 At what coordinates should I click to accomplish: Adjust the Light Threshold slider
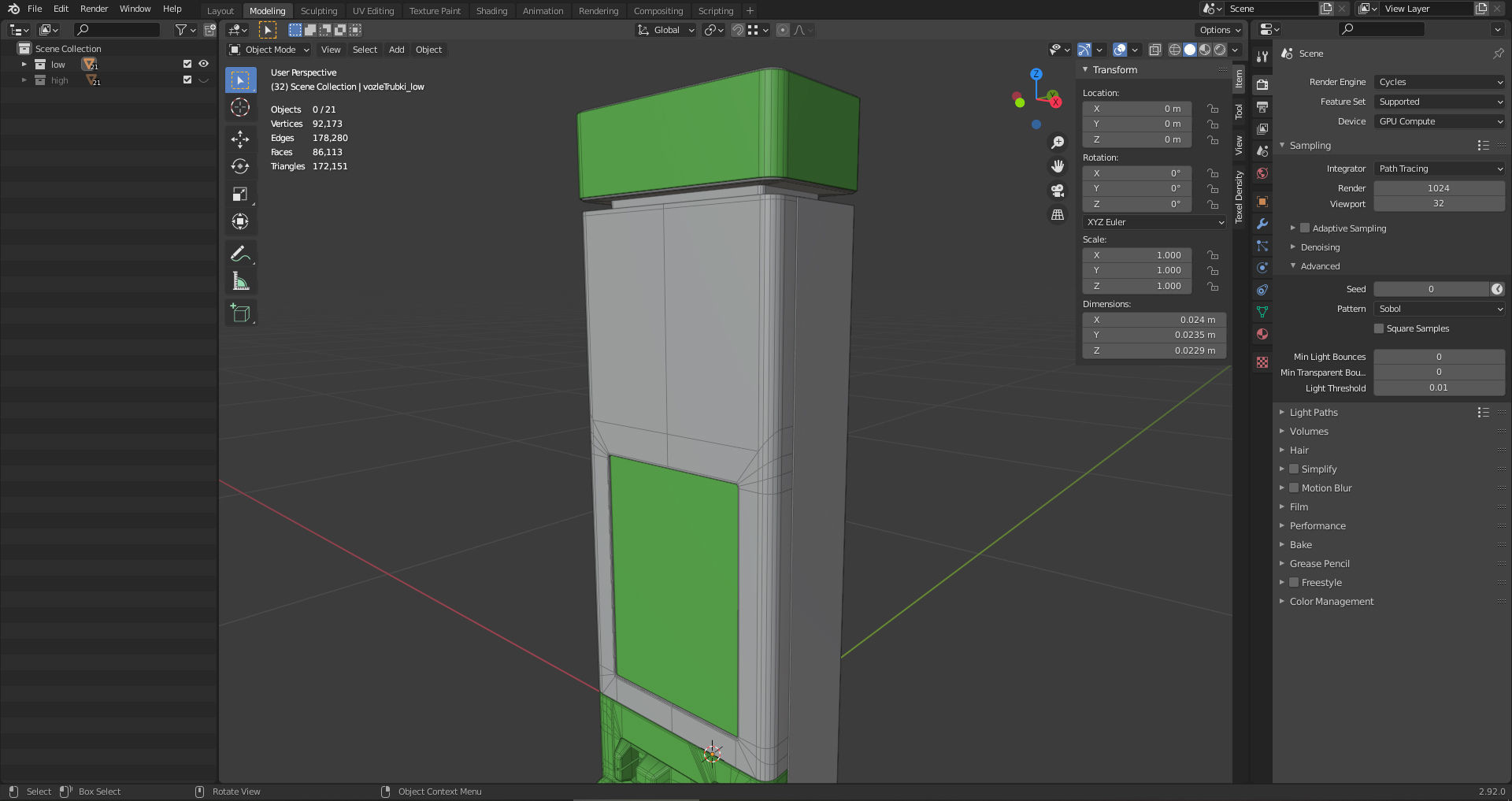click(1440, 388)
